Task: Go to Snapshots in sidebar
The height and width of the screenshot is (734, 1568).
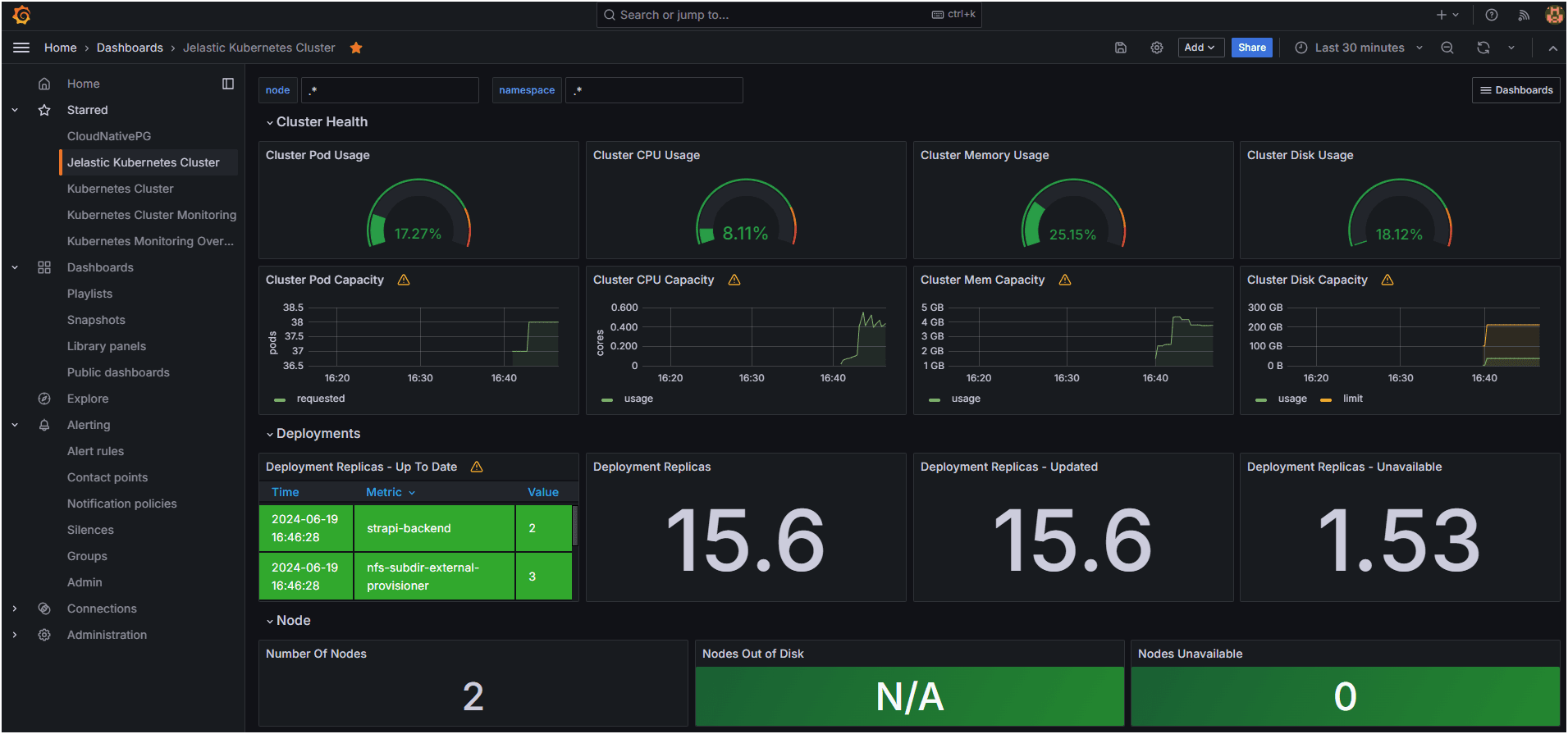Action: tap(96, 320)
